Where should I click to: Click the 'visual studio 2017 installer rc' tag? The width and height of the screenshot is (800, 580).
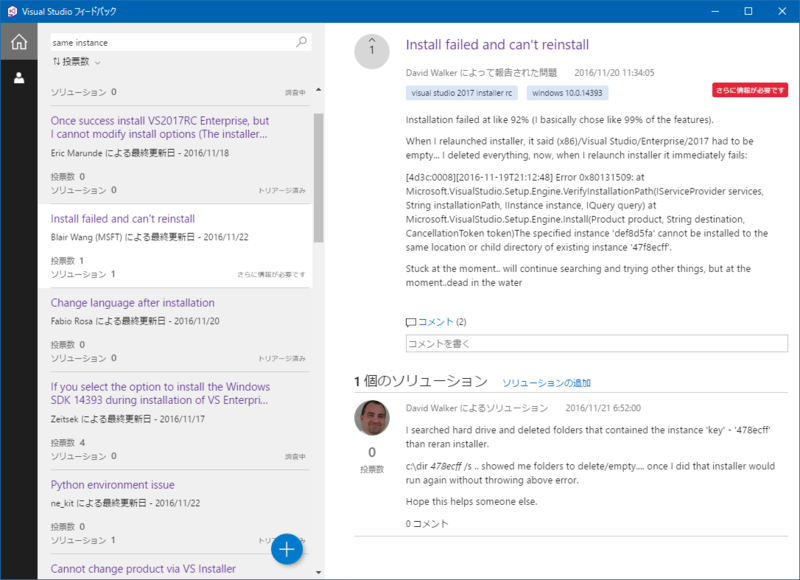[462, 93]
